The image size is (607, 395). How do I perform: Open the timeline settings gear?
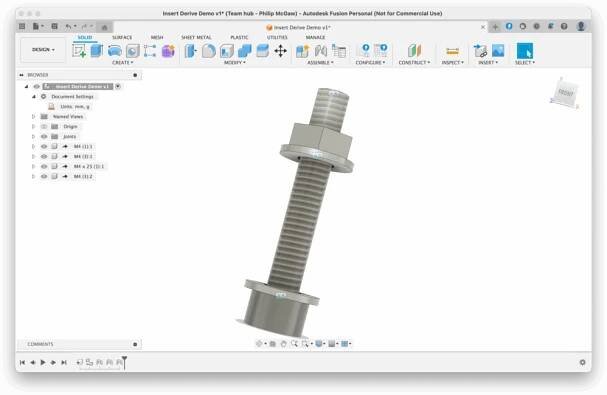582,362
